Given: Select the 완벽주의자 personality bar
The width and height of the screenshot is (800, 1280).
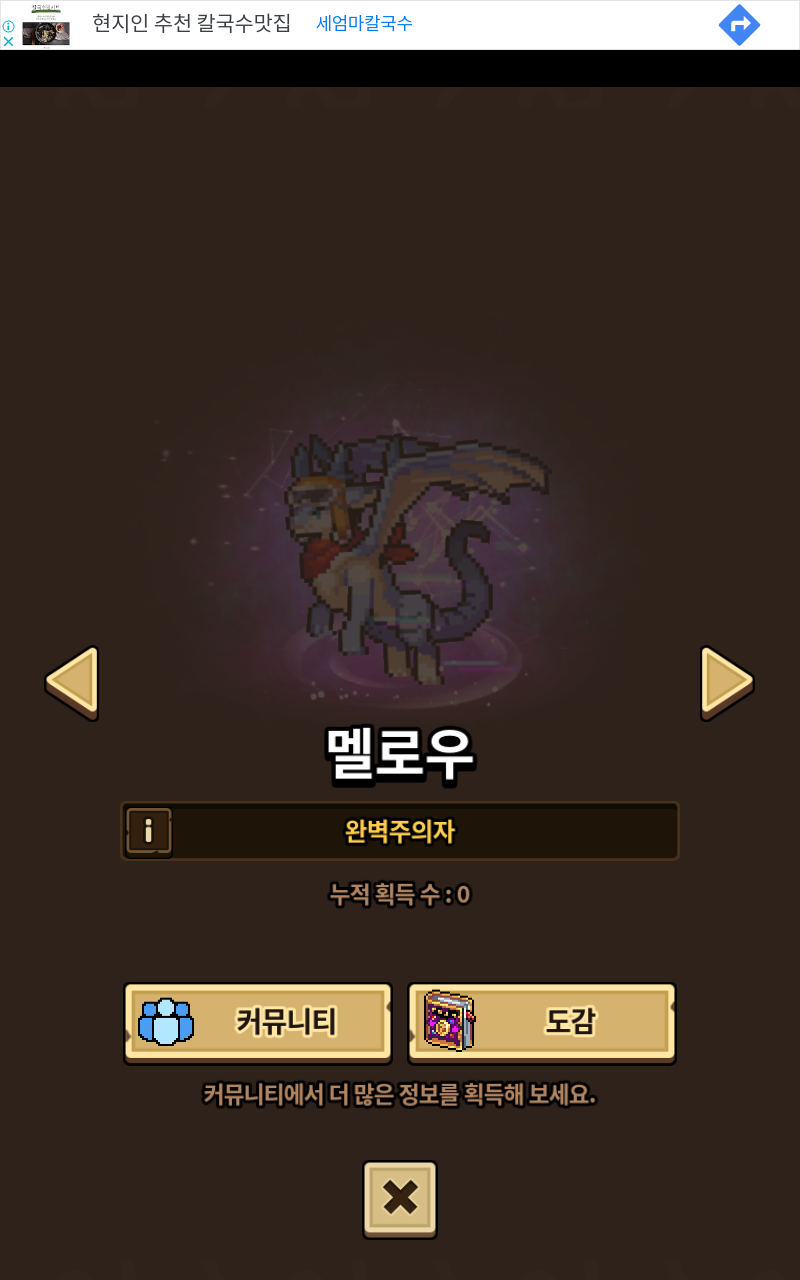Looking at the screenshot, I should pyautogui.click(x=400, y=831).
